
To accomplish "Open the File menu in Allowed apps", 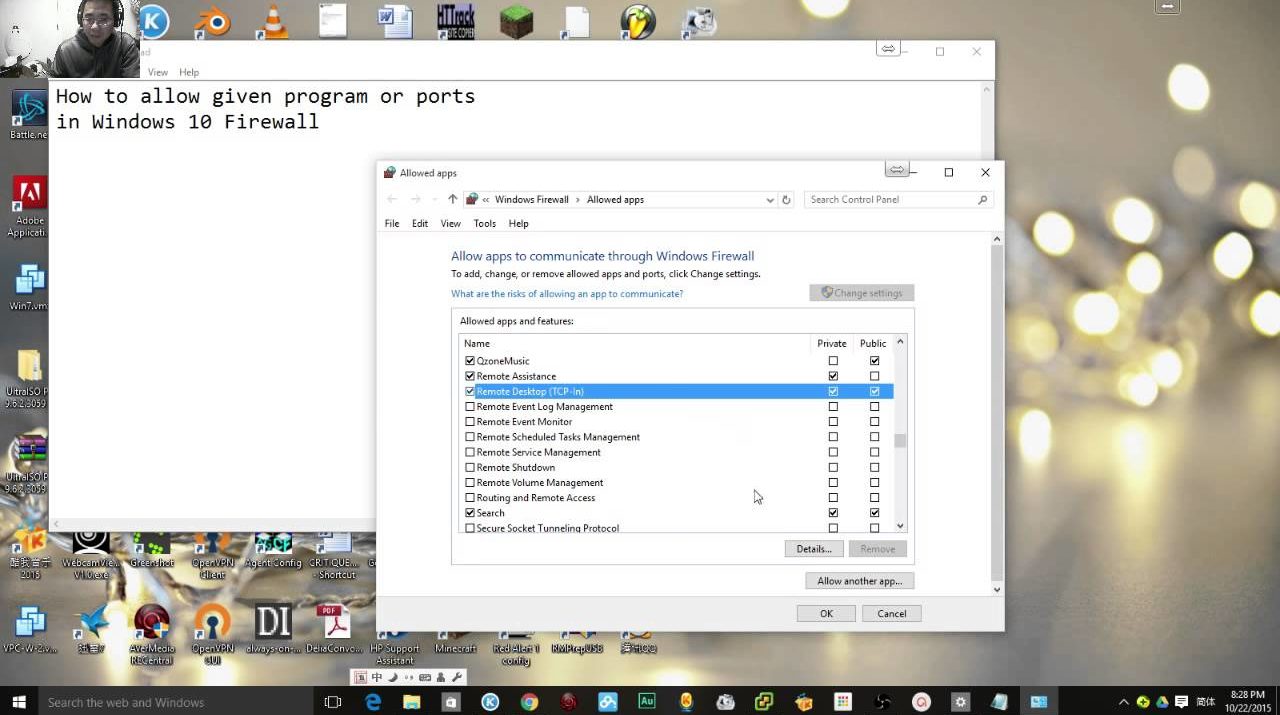I will [392, 224].
